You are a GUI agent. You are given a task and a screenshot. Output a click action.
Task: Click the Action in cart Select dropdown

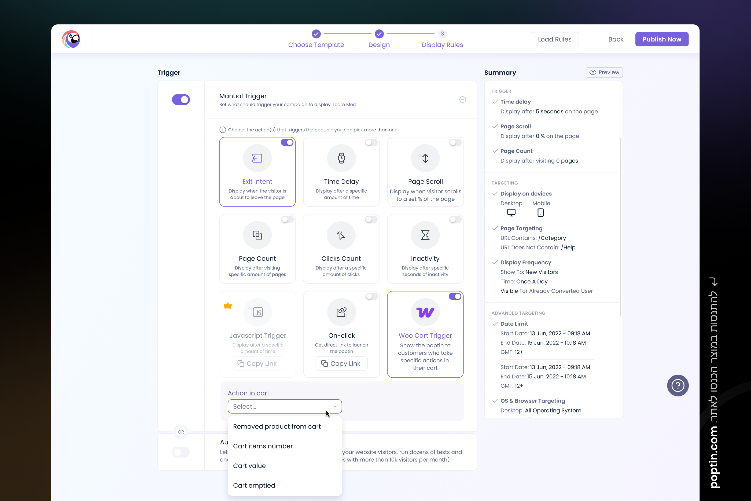(284, 406)
